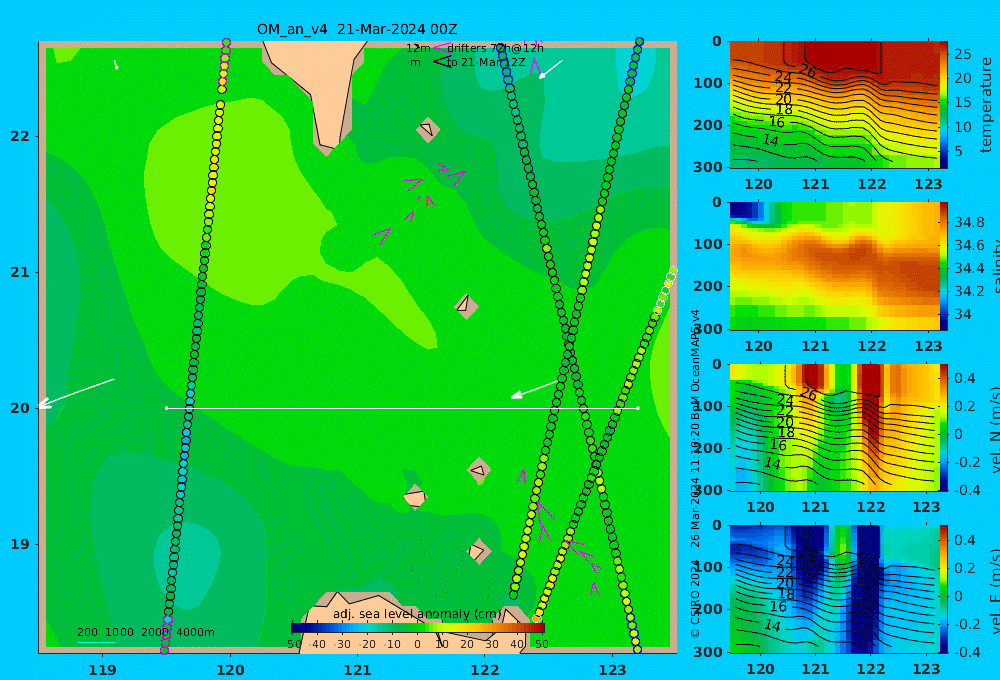Click the 'temperature' colorbar label
The height and width of the screenshot is (680, 1000).
click(986, 105)
